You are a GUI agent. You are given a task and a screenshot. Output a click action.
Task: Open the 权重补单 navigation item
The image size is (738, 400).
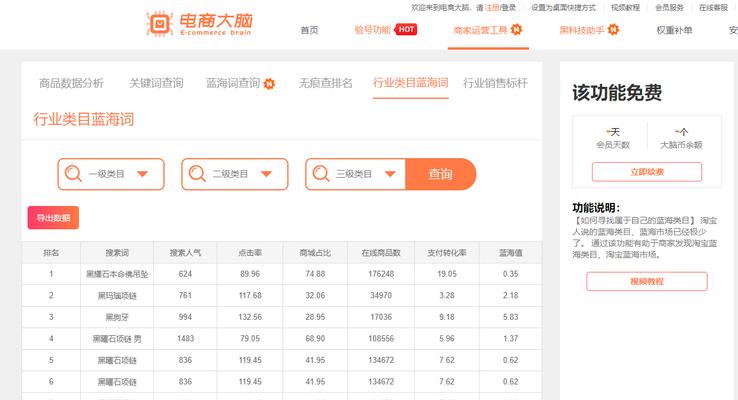click(x=674, y=30)
